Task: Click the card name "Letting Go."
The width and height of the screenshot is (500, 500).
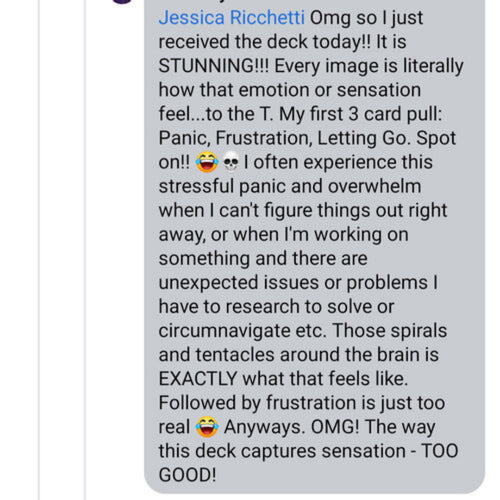Action: pyautogui.click(x=364, y=138)
